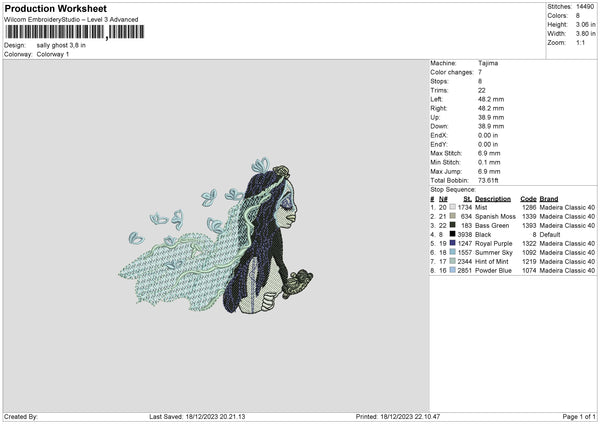600x424 pixels.
Task: Click the 'Created By:' footer label
Action: (21, 417)
